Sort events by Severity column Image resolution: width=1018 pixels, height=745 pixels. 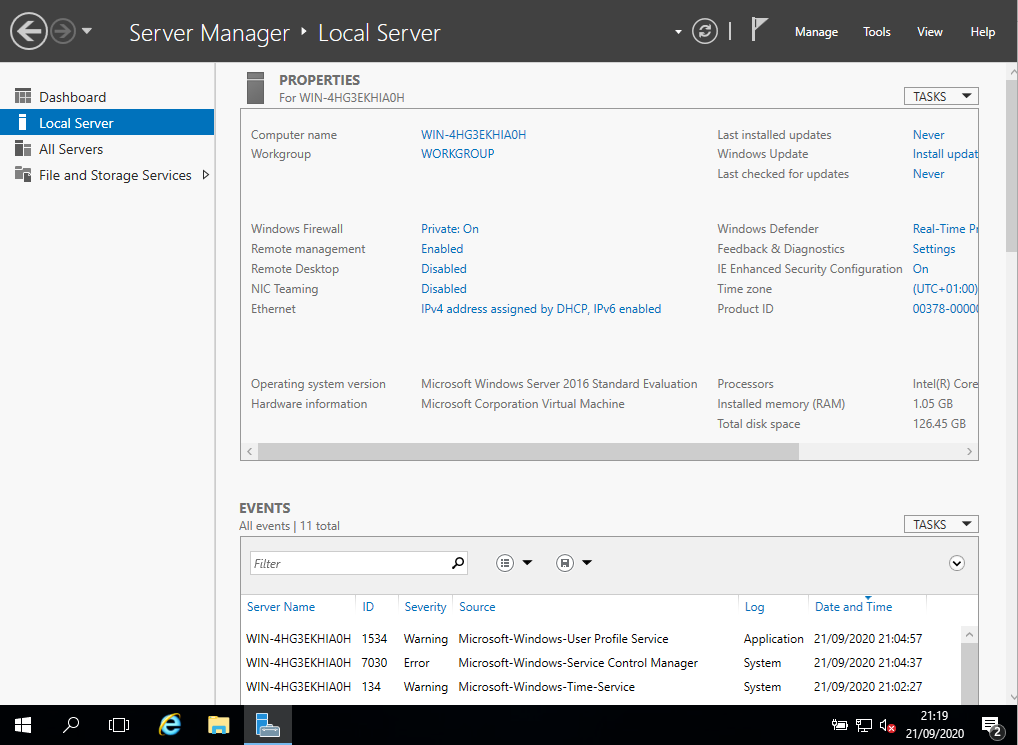click(425, 607)
